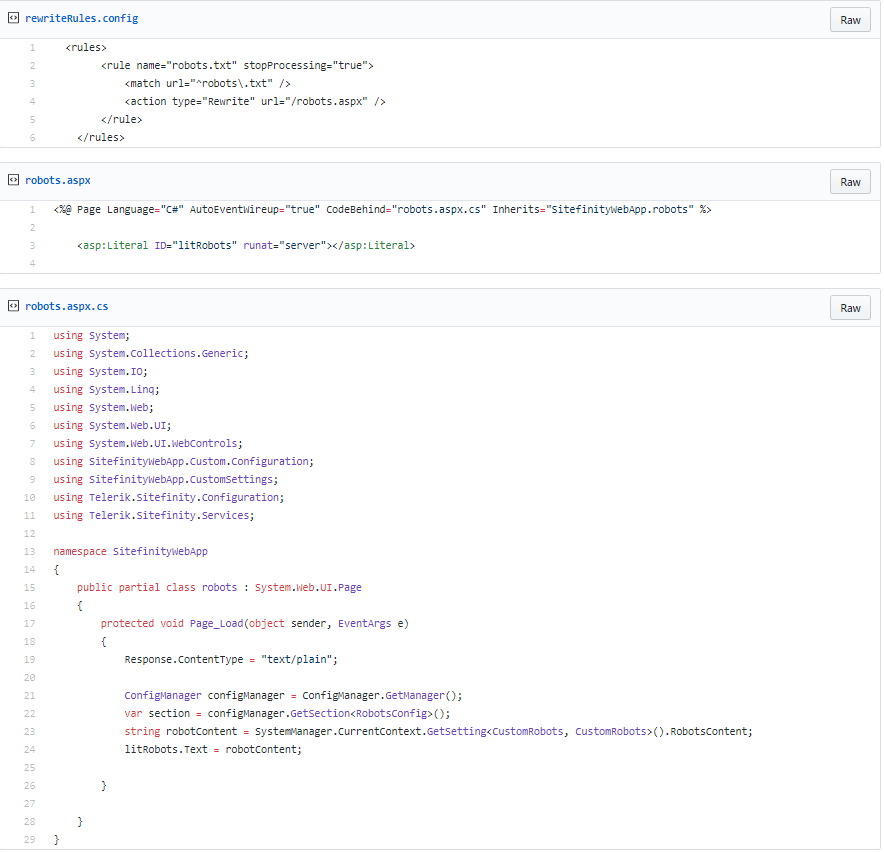Select line number 6 in rewriteRules.config

pyautogui.click(x=32, y=138)
